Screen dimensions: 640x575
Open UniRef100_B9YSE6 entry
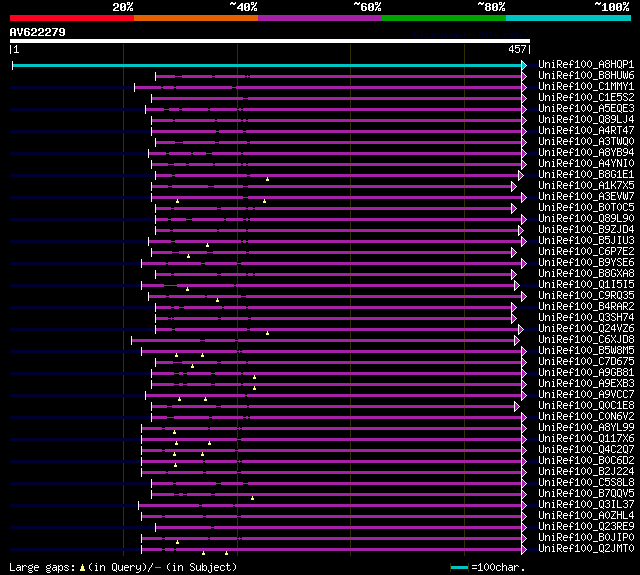(586, 263)
